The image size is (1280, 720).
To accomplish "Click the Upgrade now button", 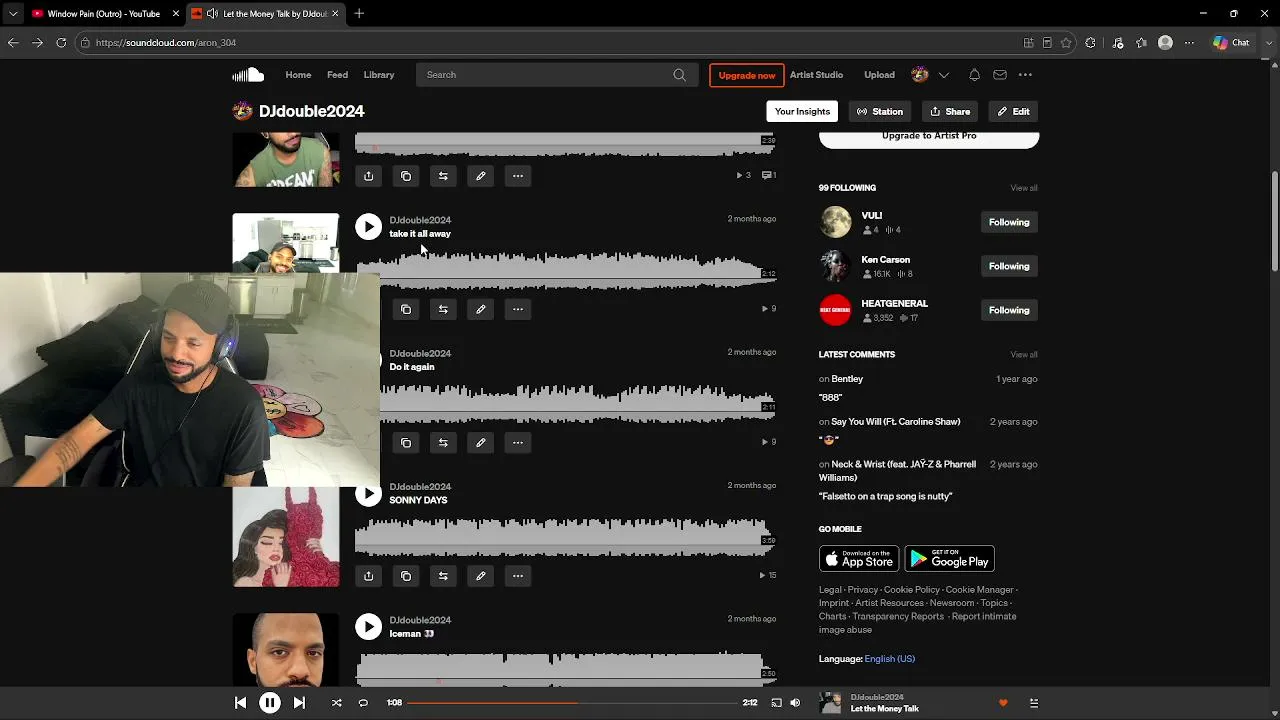I will pyautogui.click(x=747, y=75).
